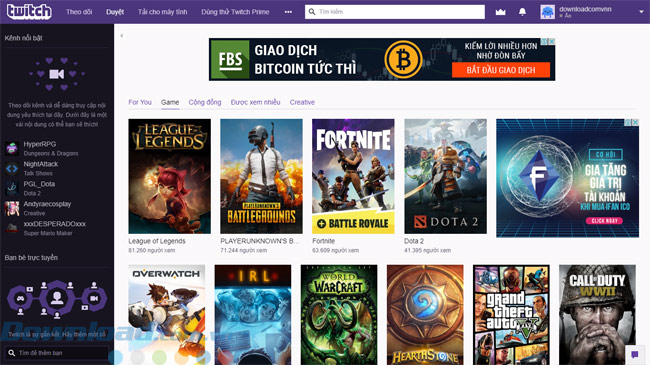
Task: Click the Dota 2 title text
Action: [414, 241]
